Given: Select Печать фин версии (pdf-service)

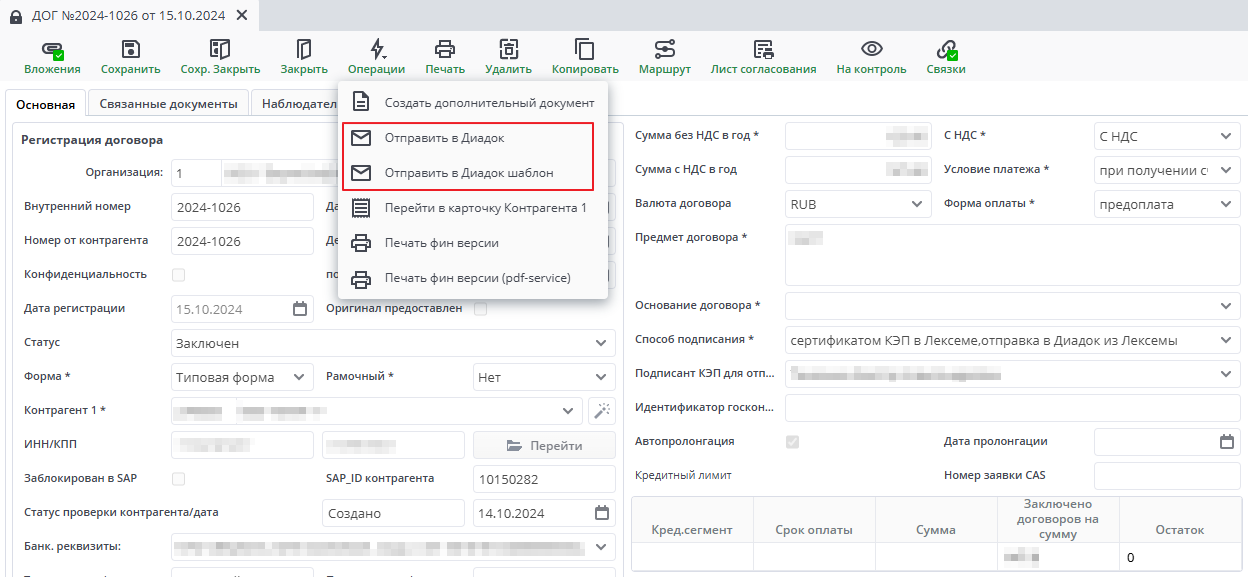Looking at the screenshot, I should click(x=473, y=278).
